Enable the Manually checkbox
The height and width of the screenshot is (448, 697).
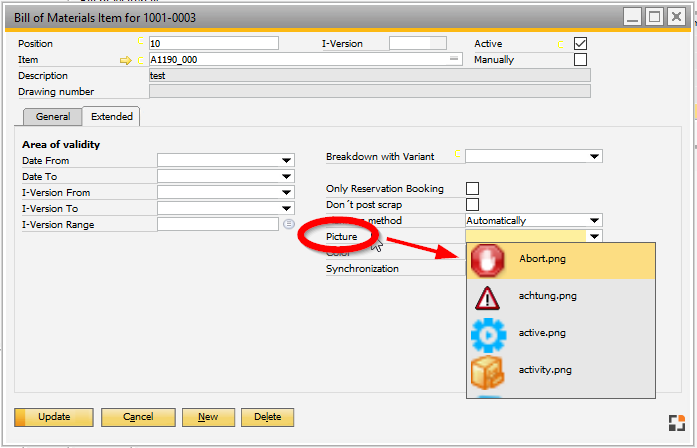(580, 60)
